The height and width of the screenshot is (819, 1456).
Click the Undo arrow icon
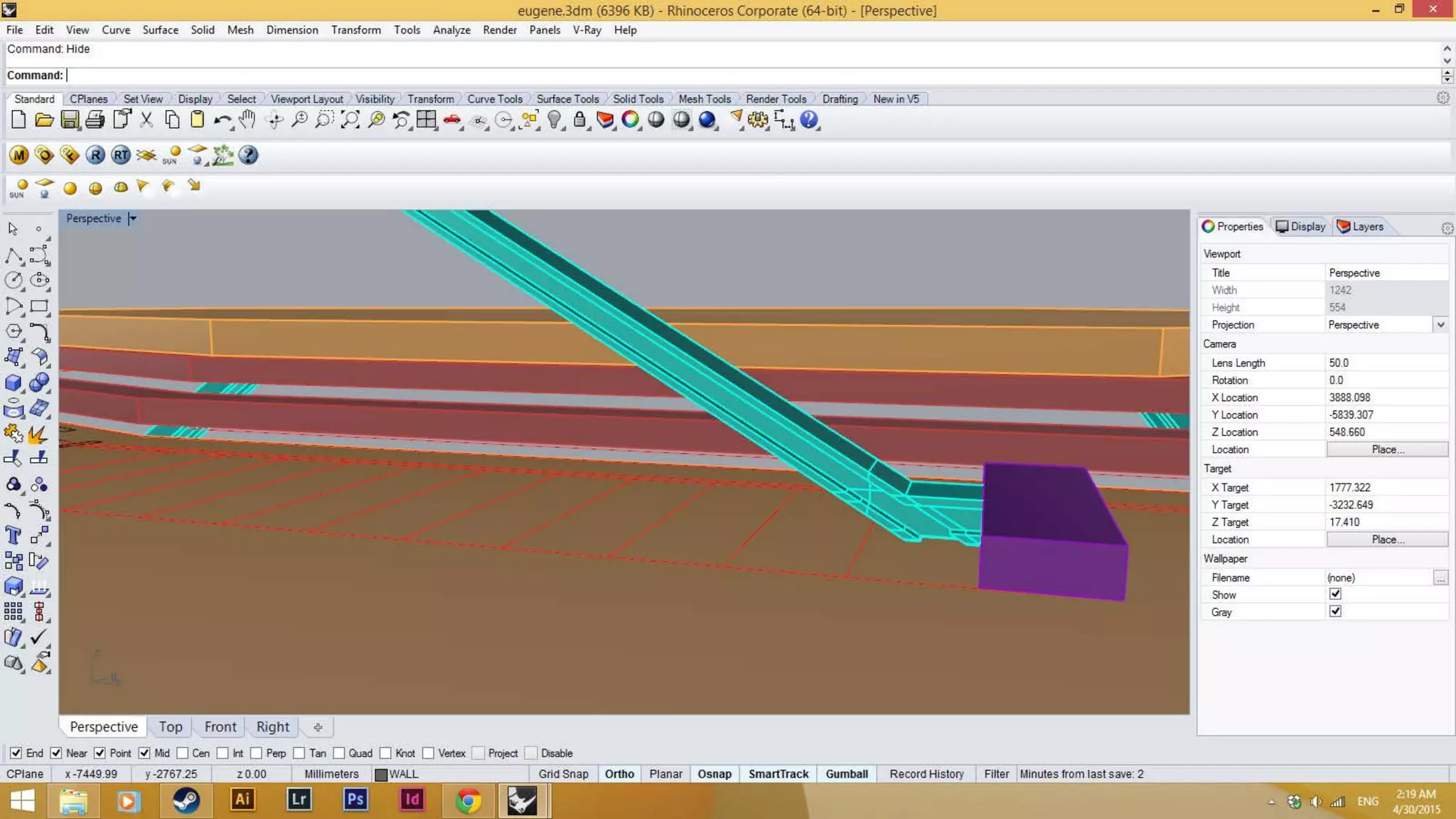222,120
